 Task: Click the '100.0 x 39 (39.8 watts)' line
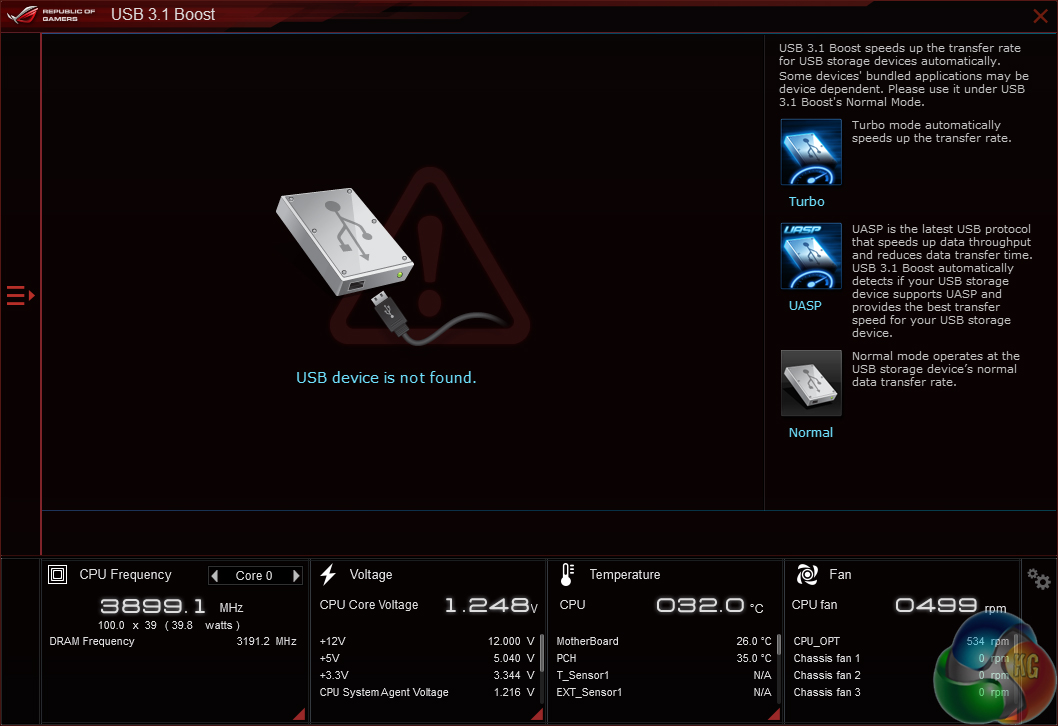click(x=169, y=625)
